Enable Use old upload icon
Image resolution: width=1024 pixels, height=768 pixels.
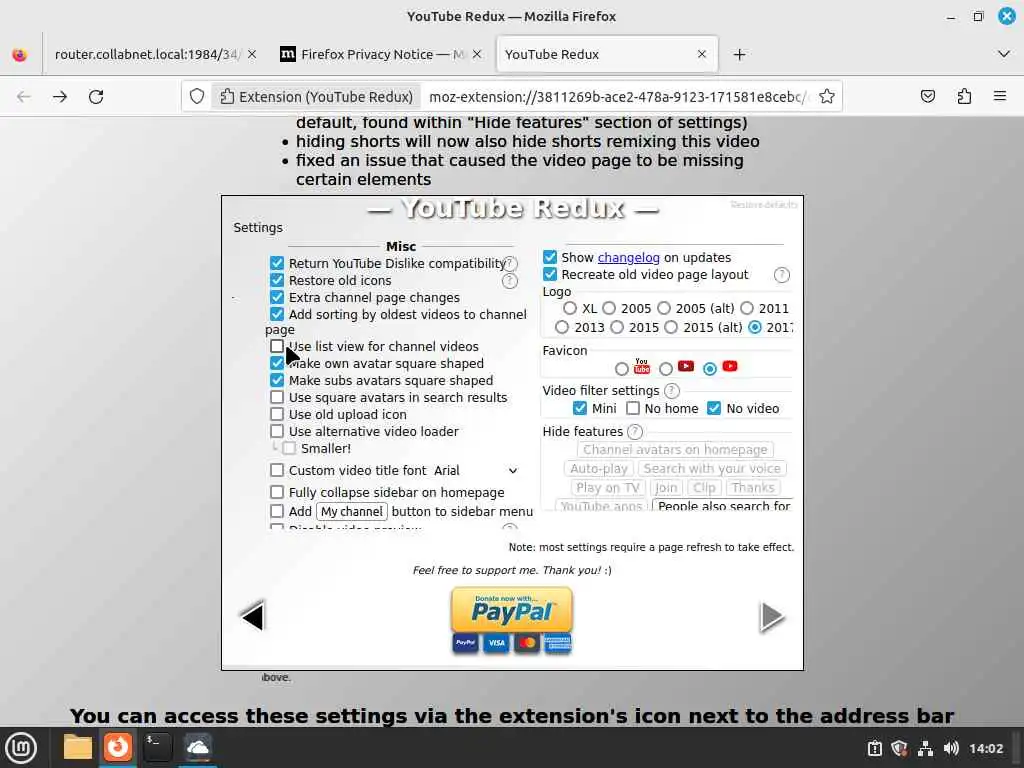click(x=277, y=414)
